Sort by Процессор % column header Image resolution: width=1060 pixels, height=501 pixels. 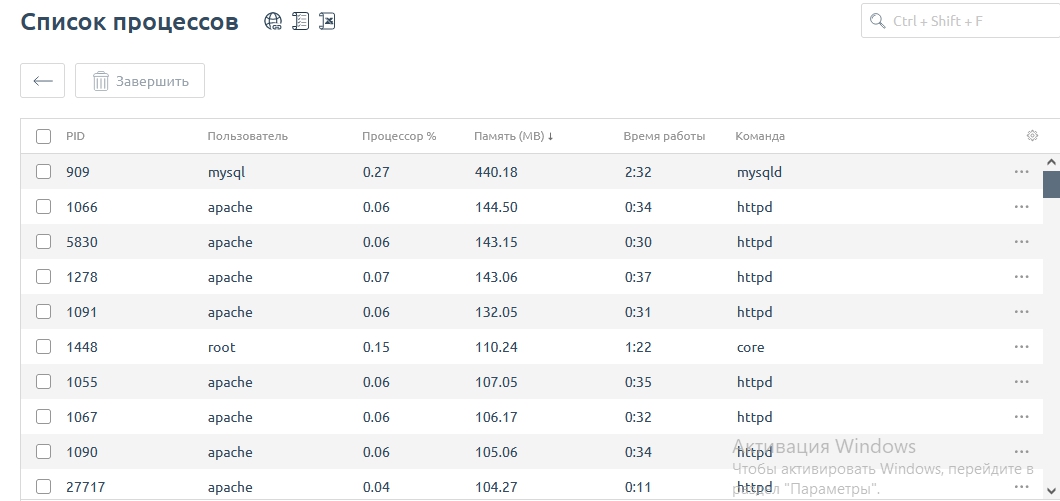coord(399,136)
